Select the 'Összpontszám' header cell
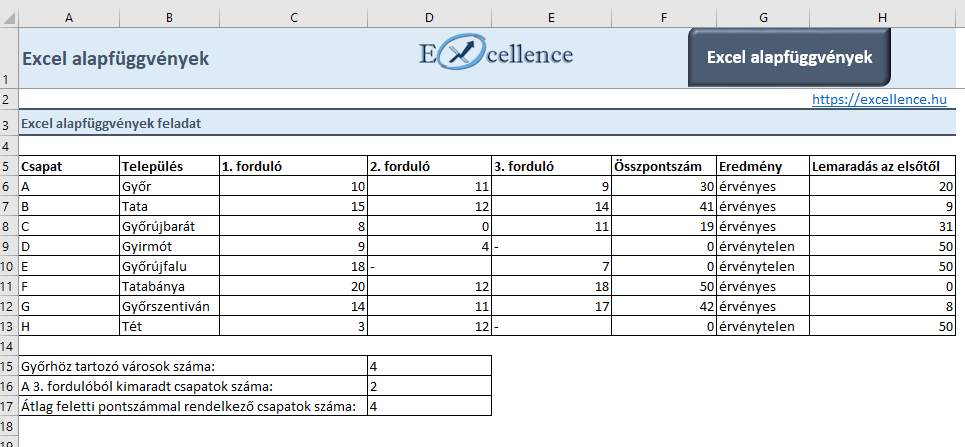Screen dimensions: 965x447 tap(664, 166)
